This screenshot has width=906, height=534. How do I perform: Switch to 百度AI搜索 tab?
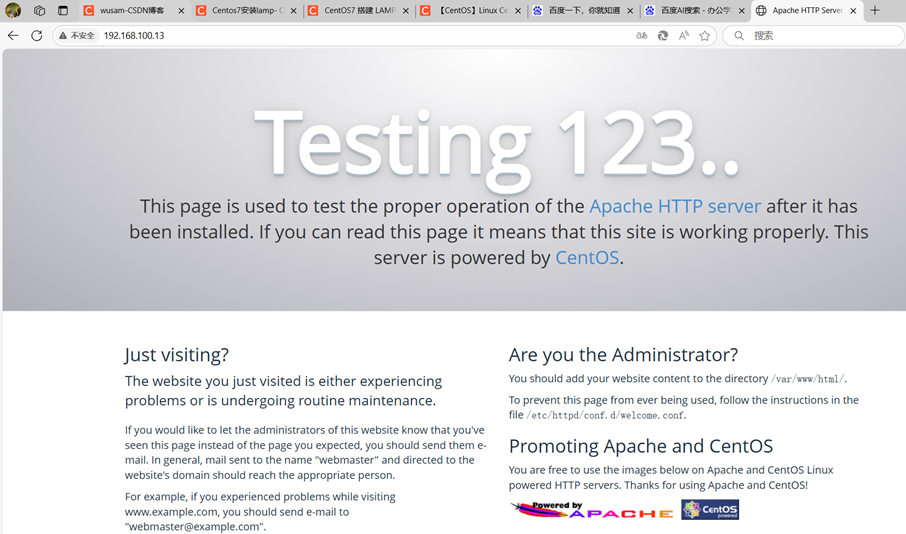pos(695,10)
